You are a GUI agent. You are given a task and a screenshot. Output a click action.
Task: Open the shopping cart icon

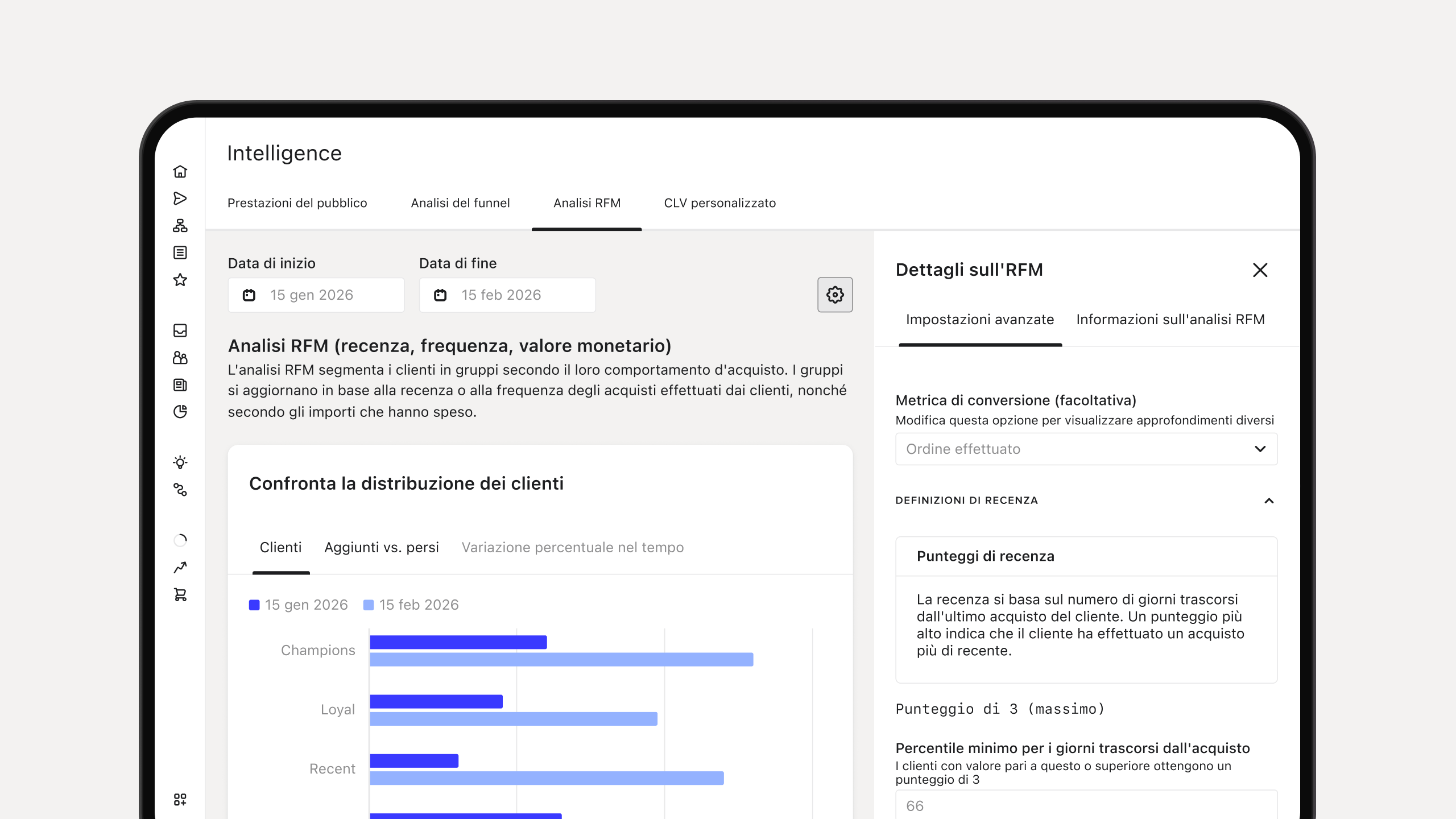tap(180, 594)
